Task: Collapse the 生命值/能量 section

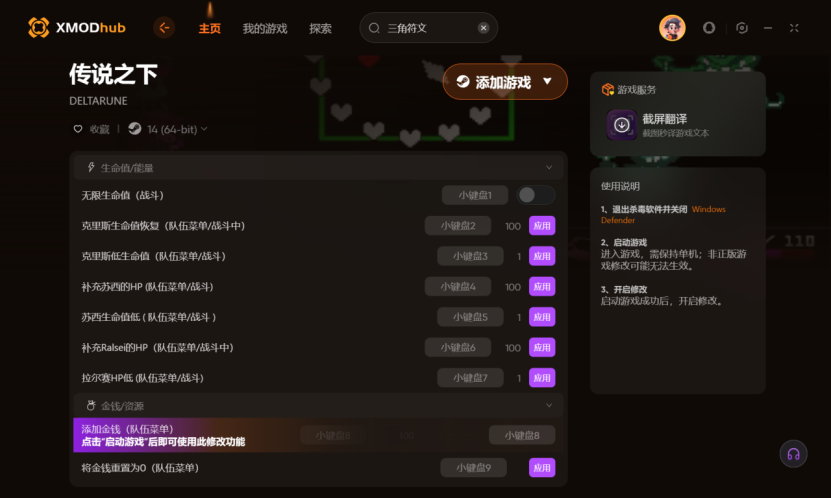Action: click(x=549, y=167)
